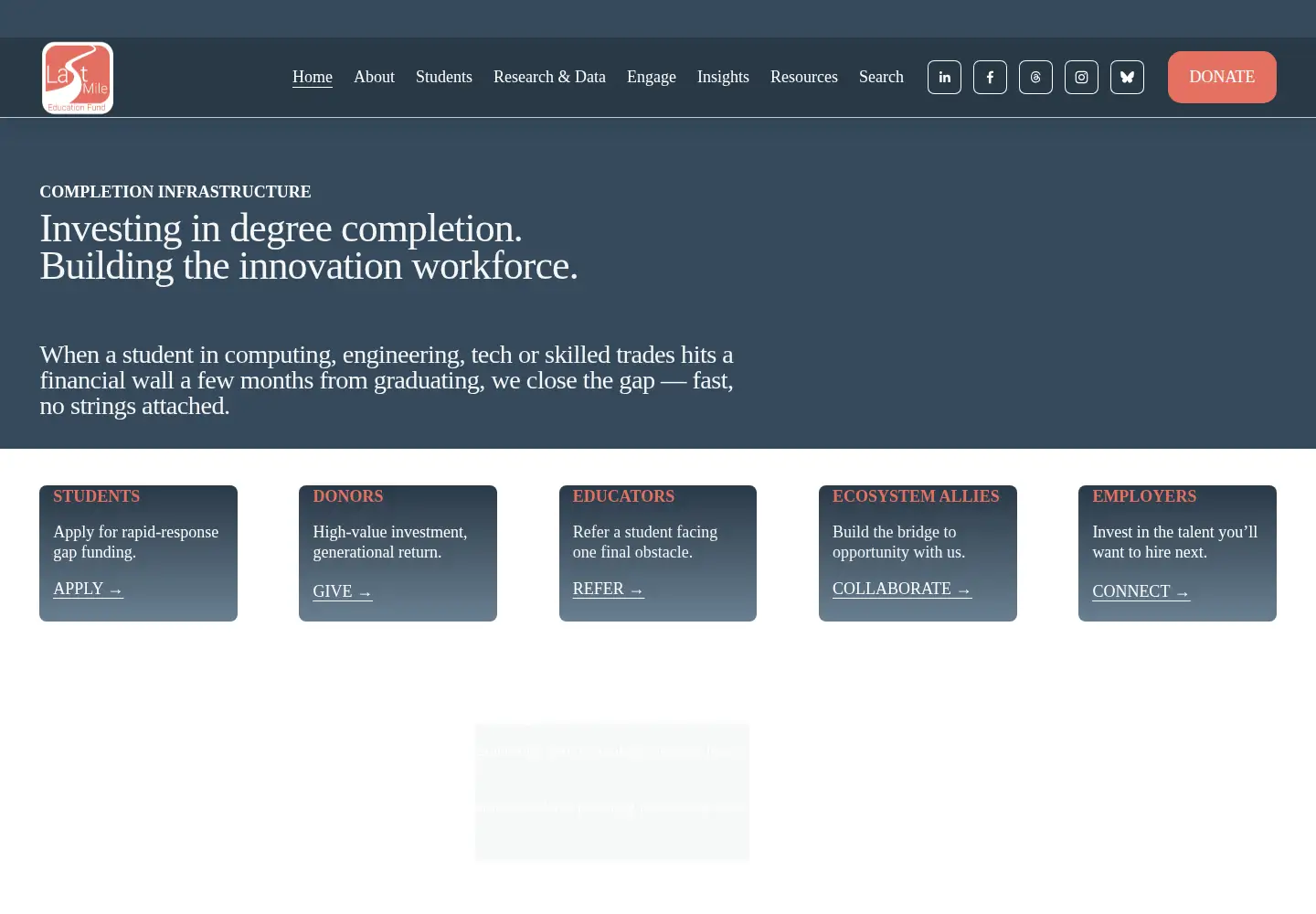Follow the GIVE link in Donors card
This screenshot has height=914, width=1316.
343,592
